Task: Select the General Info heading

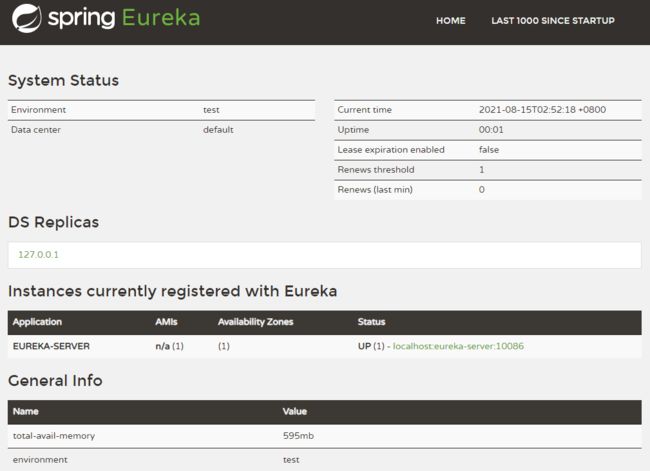Action: (55, 381)
